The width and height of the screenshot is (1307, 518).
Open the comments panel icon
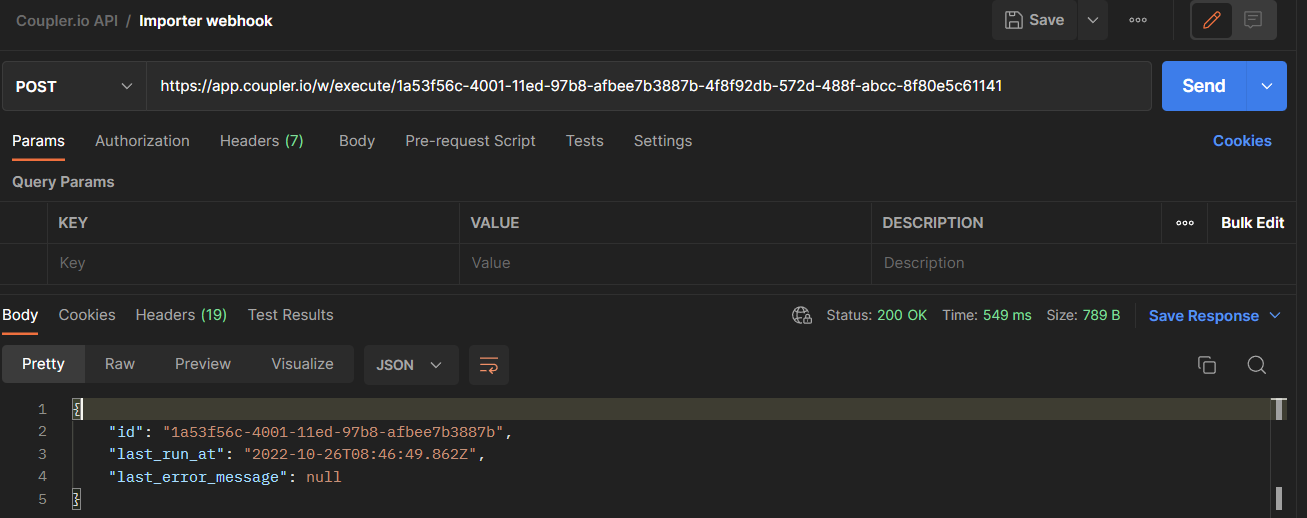tap(1253, 20)
